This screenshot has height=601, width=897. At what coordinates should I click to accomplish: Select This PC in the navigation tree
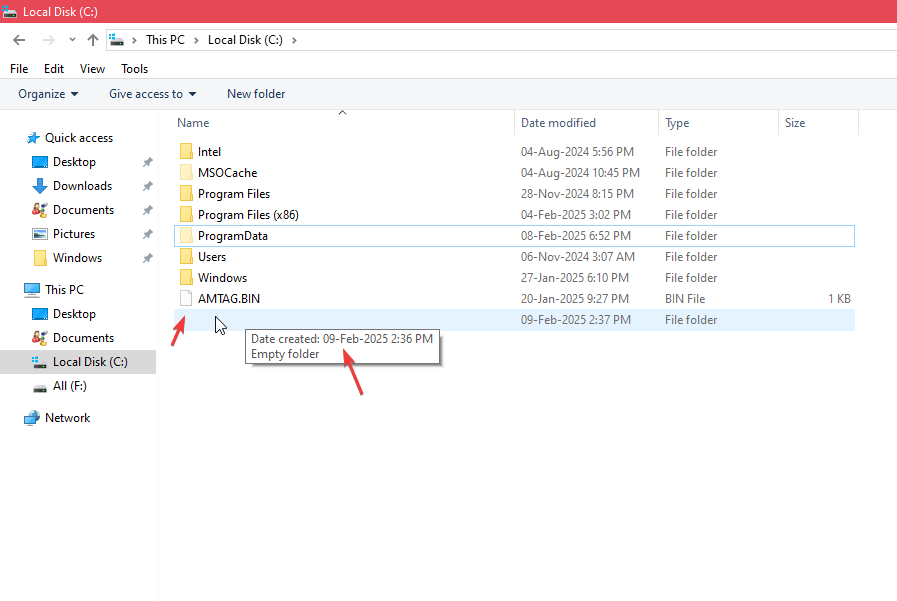64,290
